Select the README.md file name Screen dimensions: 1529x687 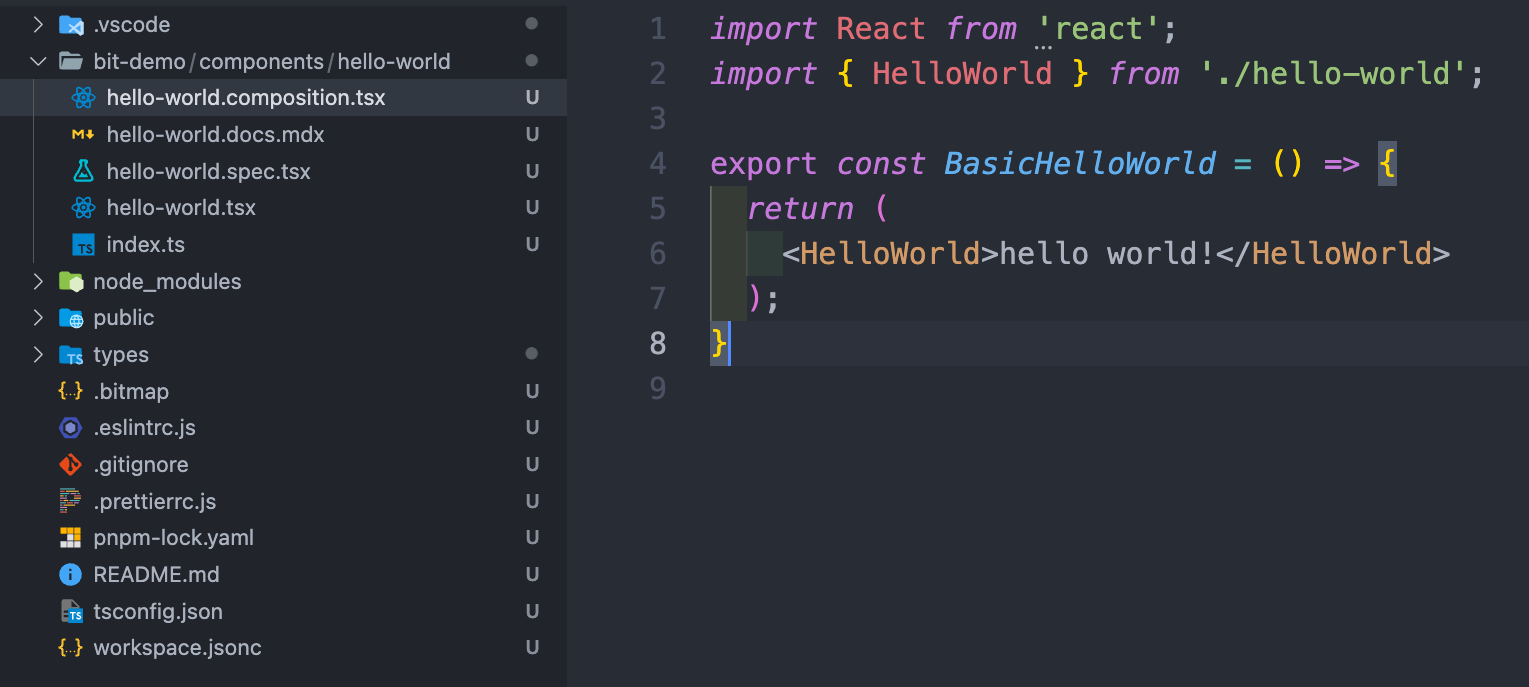tap(156, 575)
